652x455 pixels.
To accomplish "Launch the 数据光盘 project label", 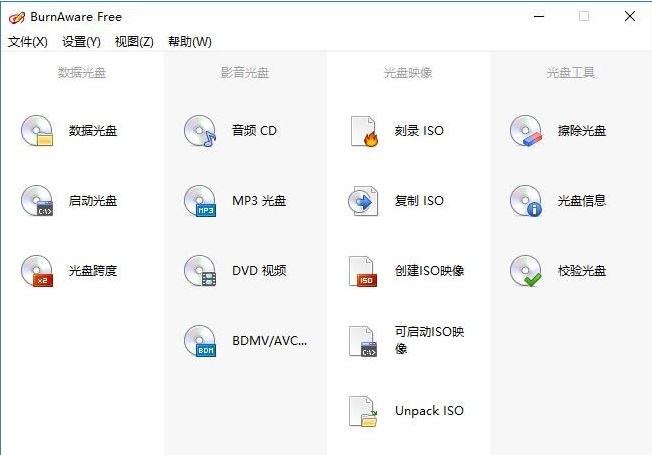I will coord(93,131).
